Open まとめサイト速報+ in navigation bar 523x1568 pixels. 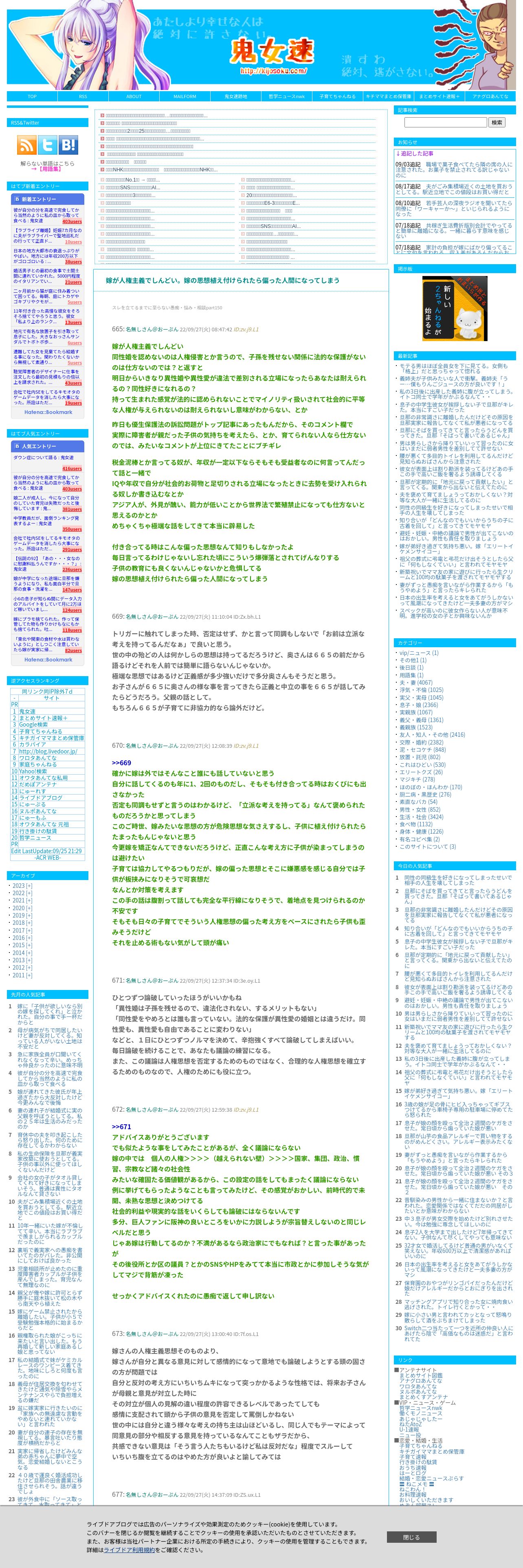coord(439,96)
